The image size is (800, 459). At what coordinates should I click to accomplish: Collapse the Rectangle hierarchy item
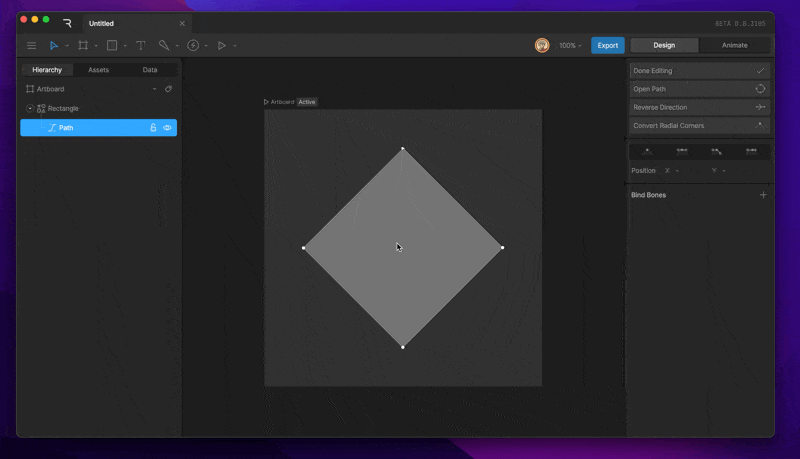click(x=30, y=108)
